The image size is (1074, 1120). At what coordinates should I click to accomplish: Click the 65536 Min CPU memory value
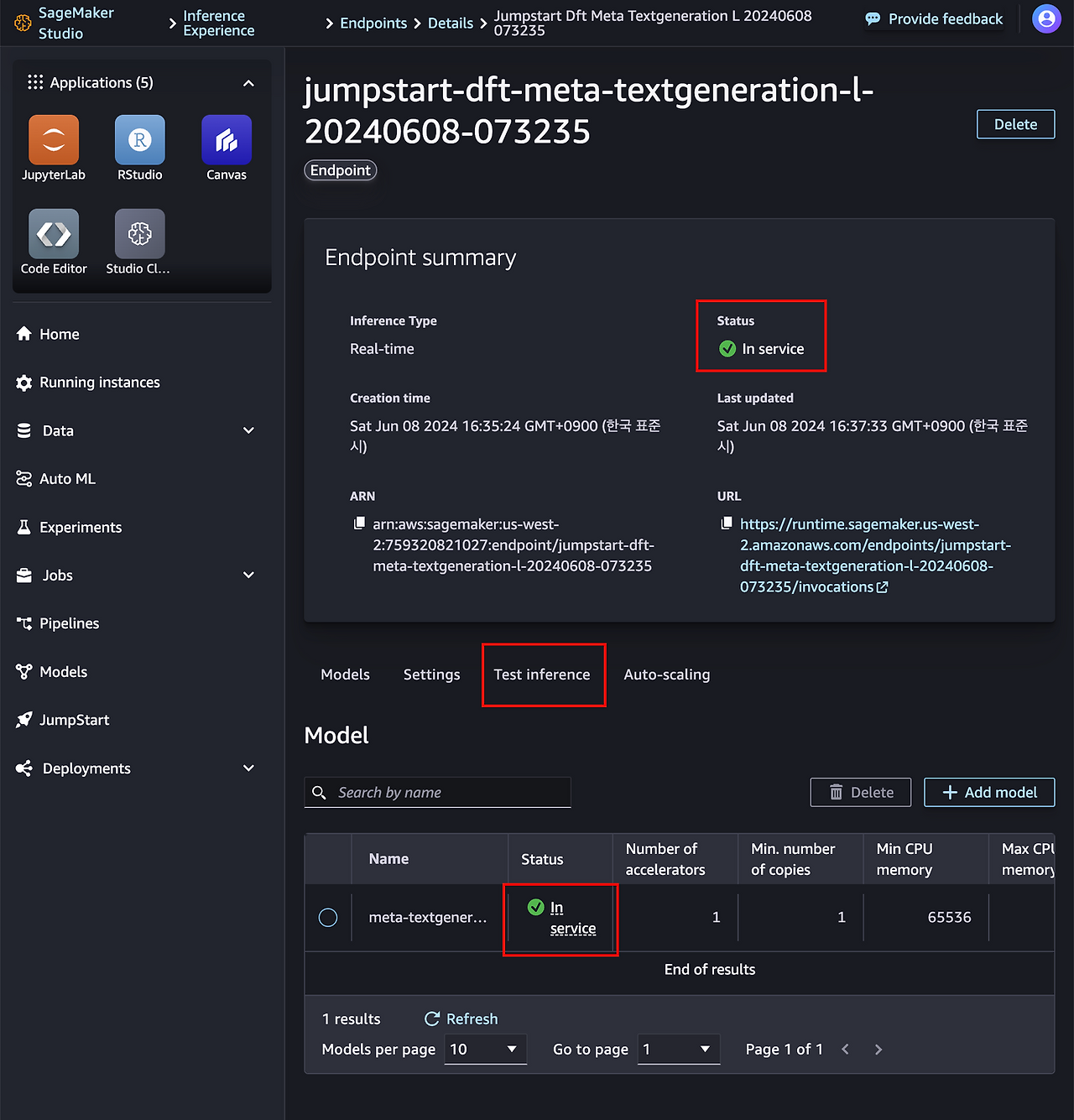[949, 918]
